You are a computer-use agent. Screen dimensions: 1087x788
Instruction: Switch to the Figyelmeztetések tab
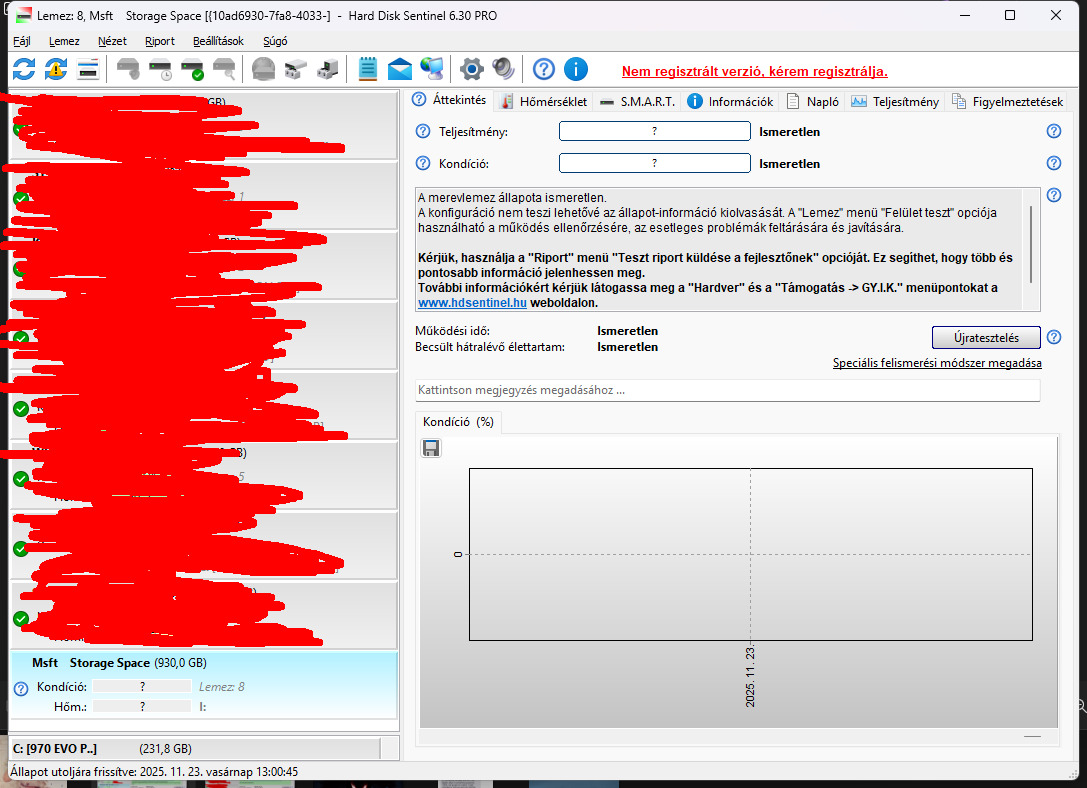click(1007, 101)
